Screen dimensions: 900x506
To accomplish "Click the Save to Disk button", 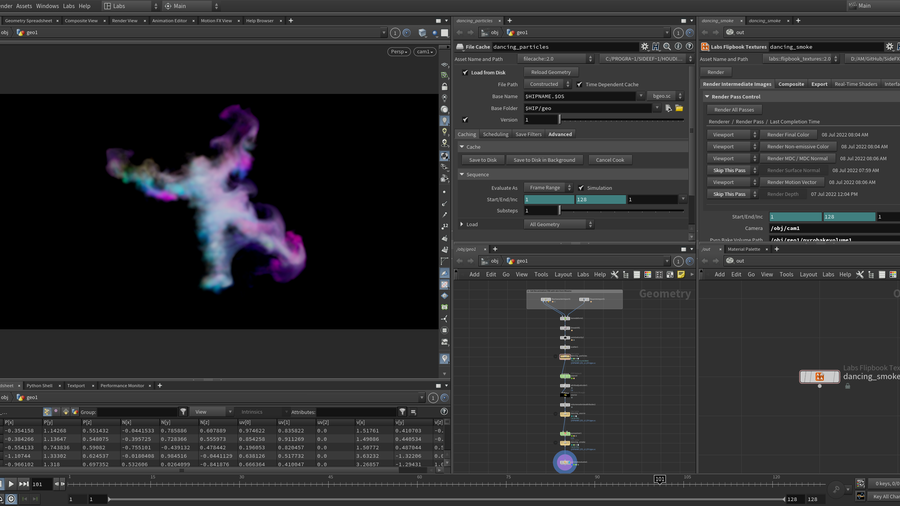I will pos(483,160).
